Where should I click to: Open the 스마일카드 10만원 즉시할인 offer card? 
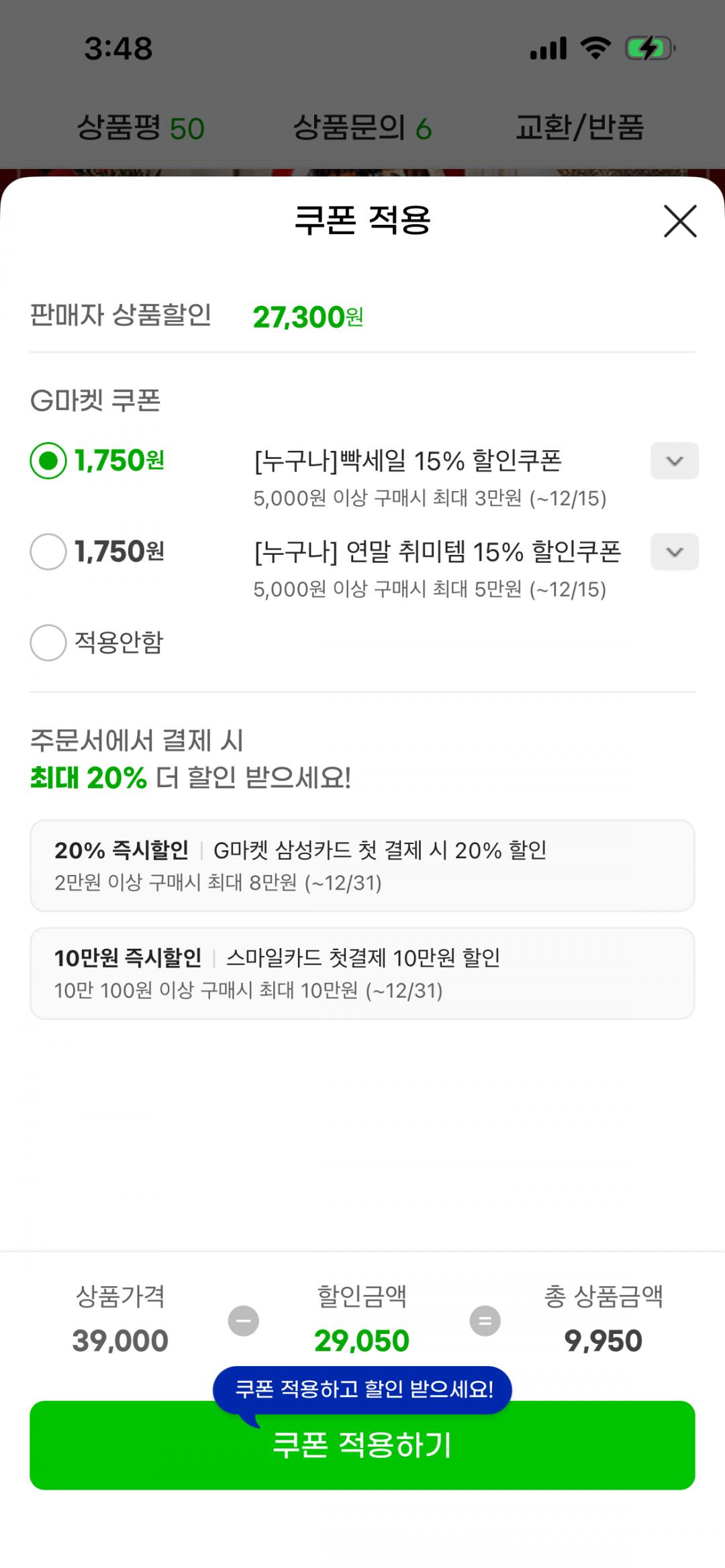point(362,973)
